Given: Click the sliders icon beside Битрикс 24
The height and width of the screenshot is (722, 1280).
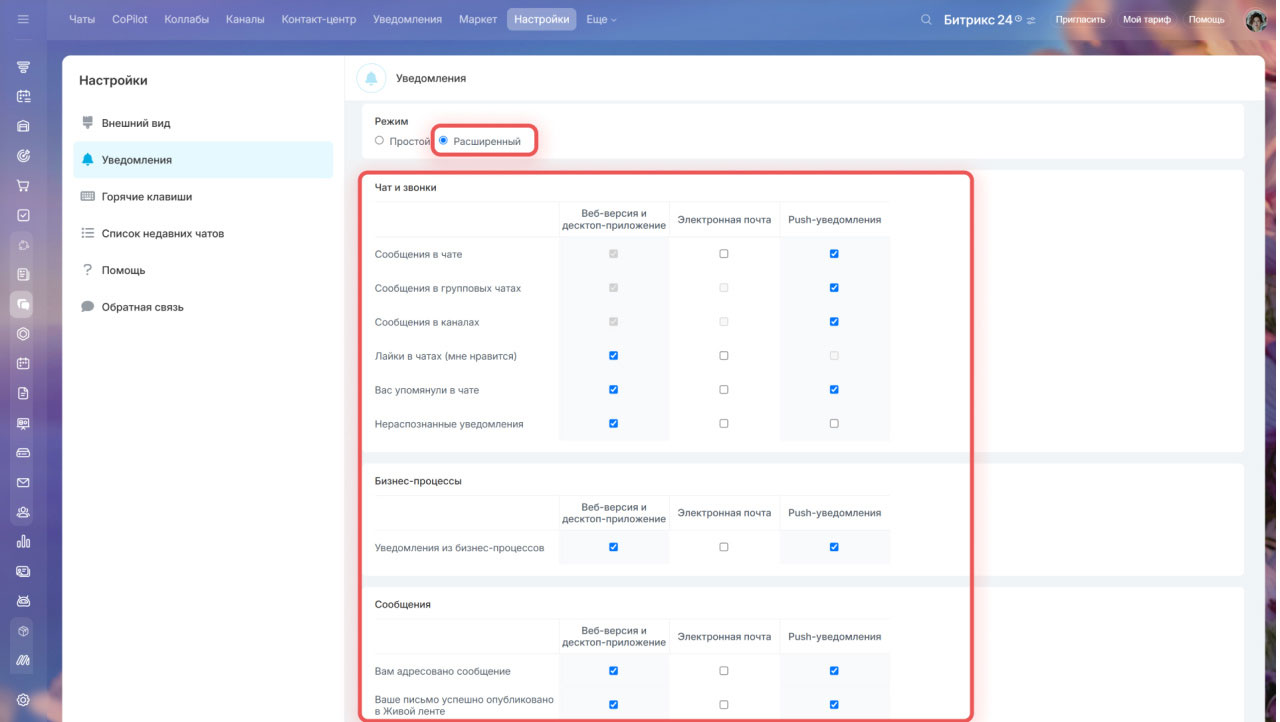Looking at the screenshot, I should point(1031,20).
